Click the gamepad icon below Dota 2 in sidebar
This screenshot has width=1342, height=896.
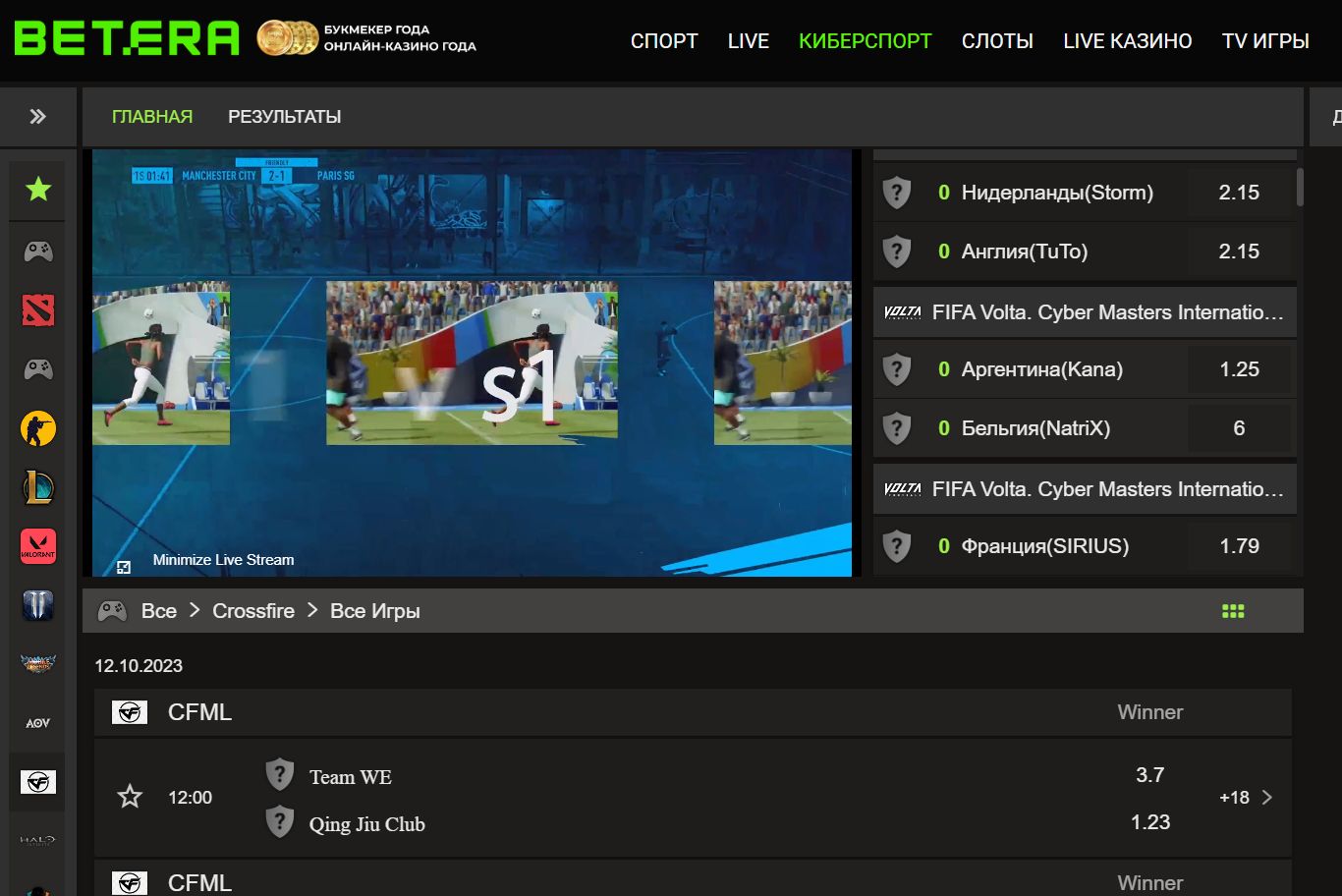[x=38, y=369]
